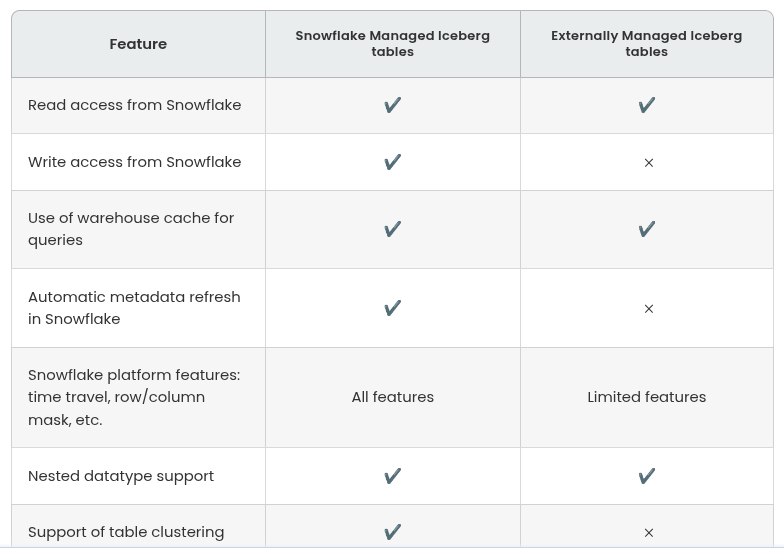
Task: Click the 'Read access from Snowflake' row label
Action: (x=135, y=105)
